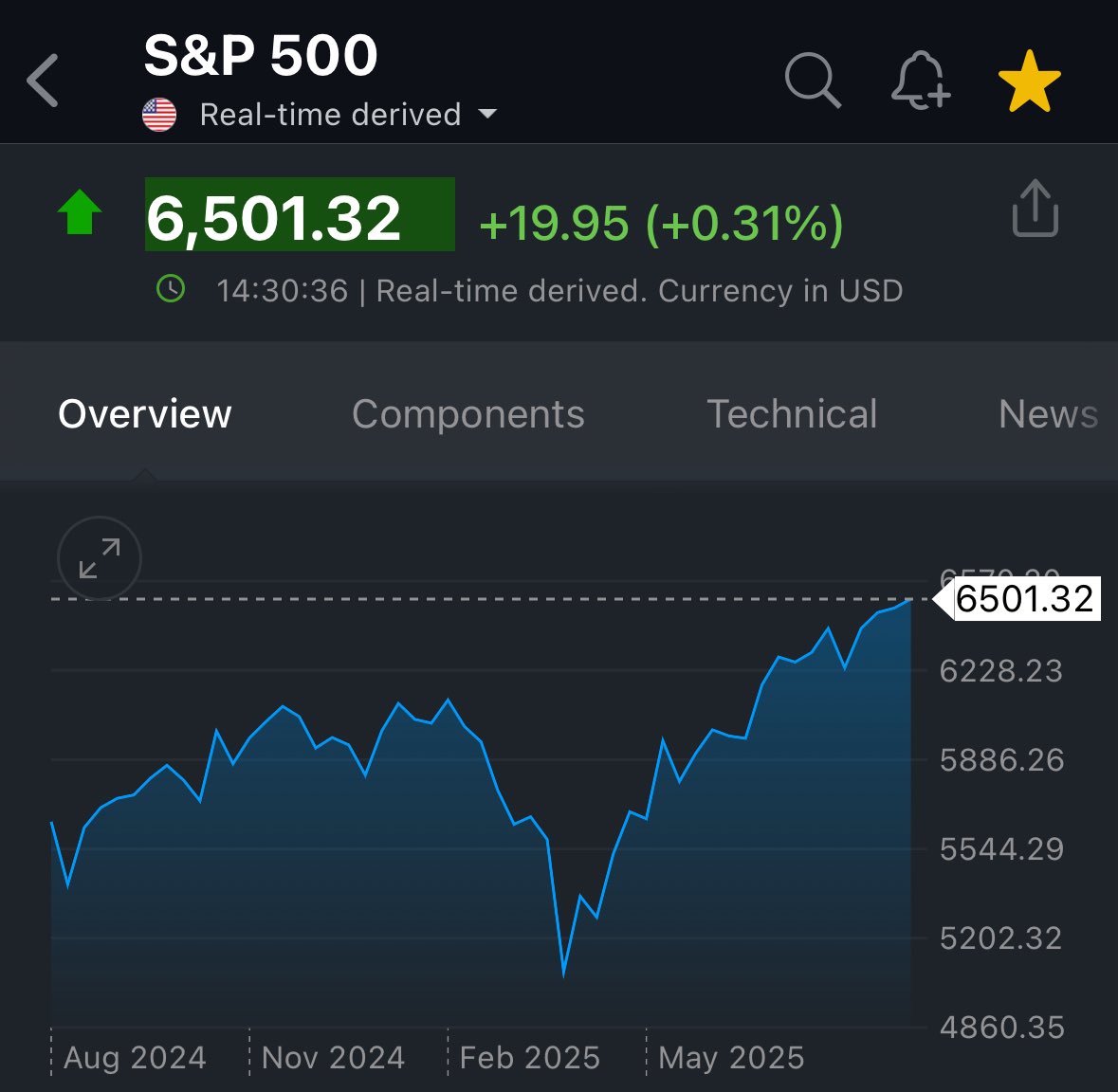
Task: Click the 5202.32 axis label
Action: [x=1001, y=938]
